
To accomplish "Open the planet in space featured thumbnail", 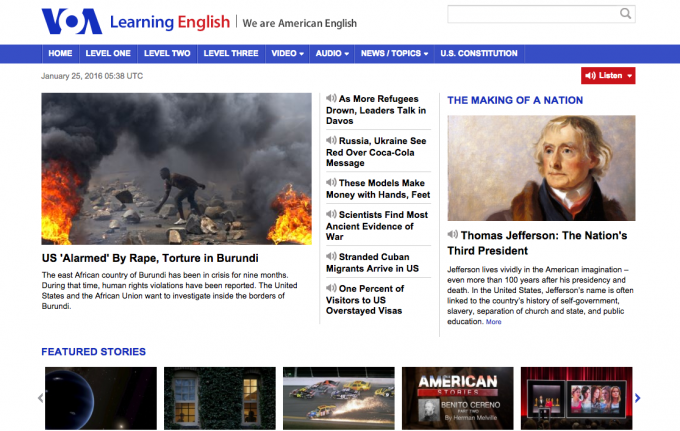I will tap(101, 398).
